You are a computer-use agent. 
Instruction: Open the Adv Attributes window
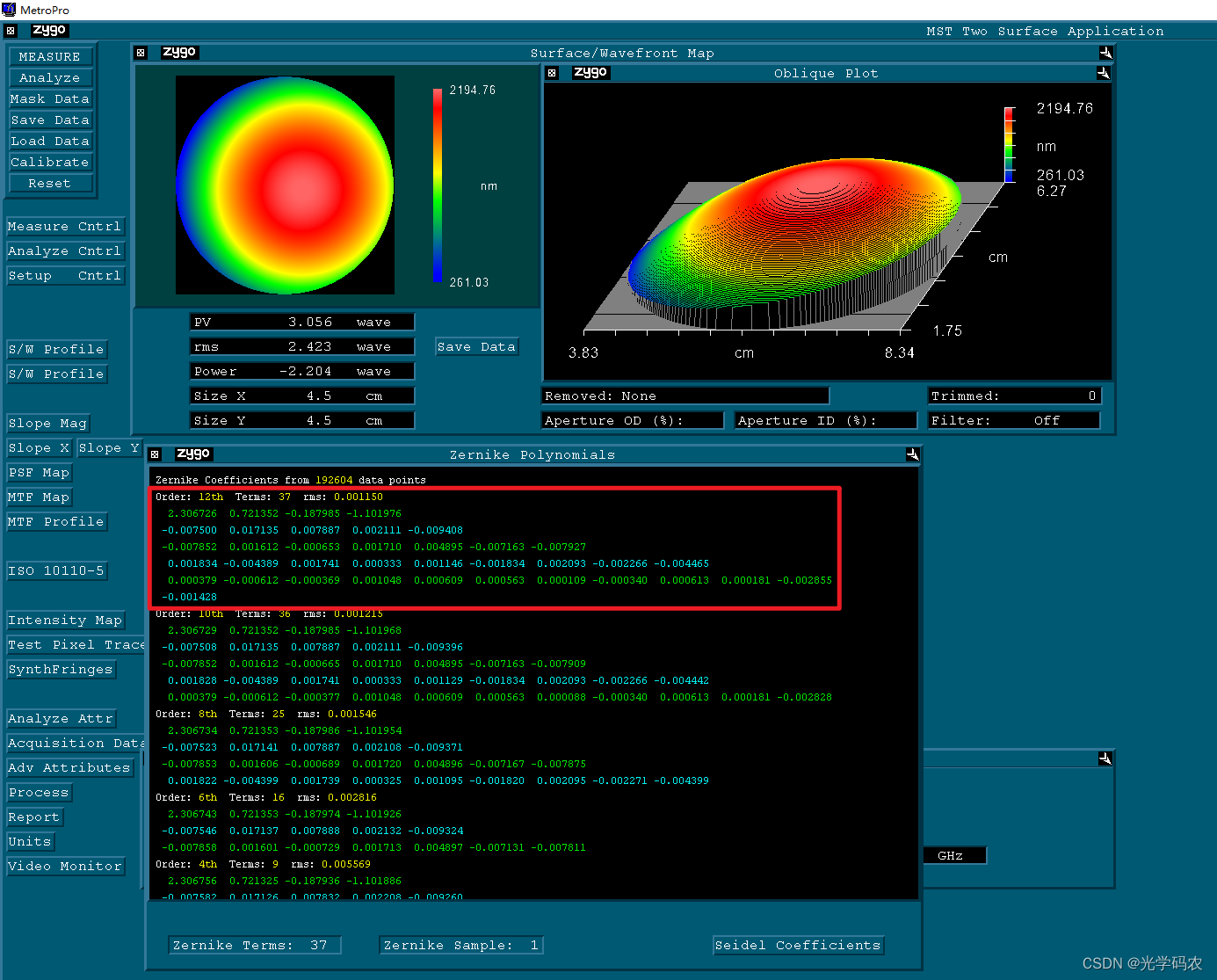pos(69,768)
